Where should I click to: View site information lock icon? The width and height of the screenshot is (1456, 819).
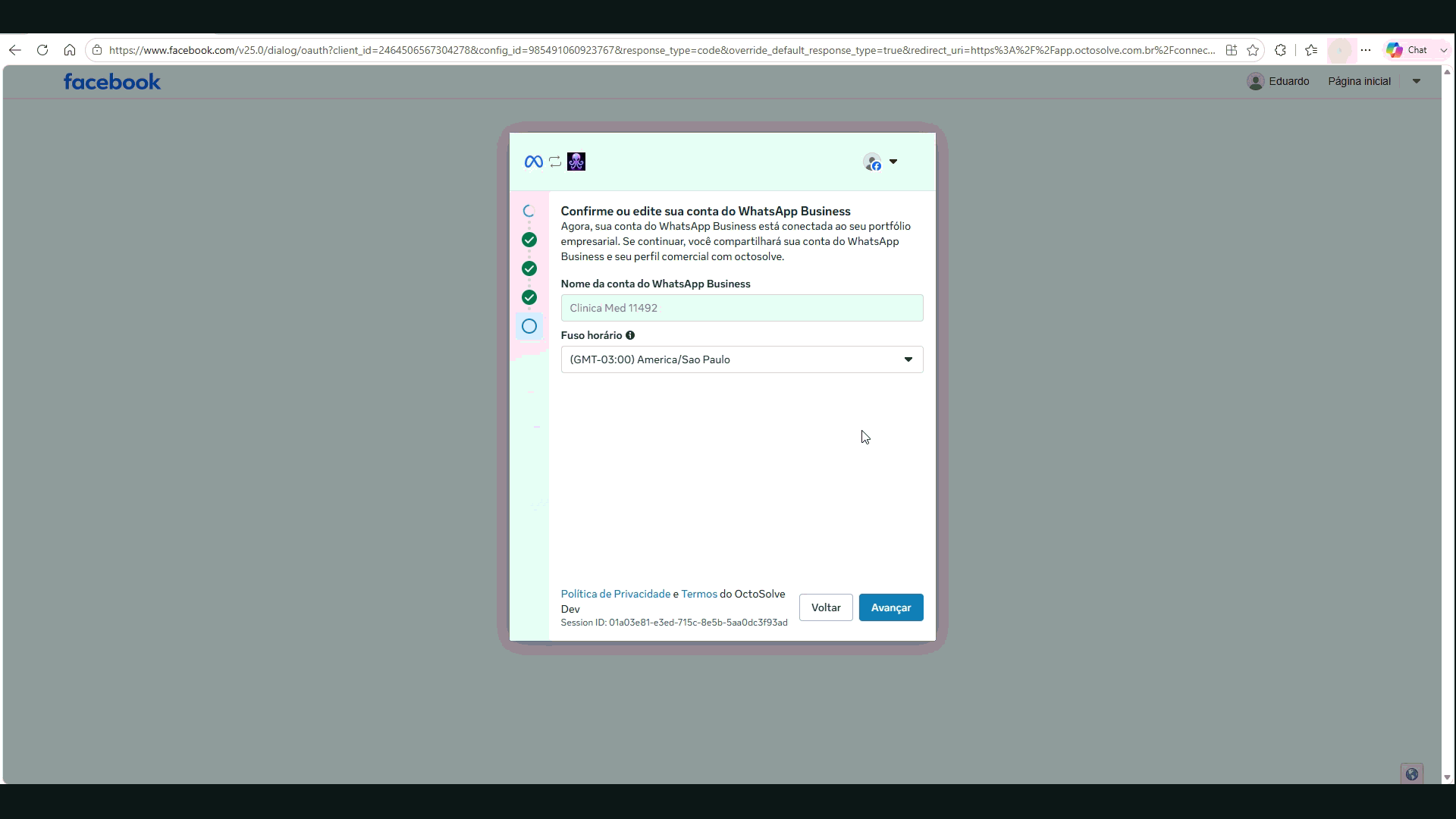[97, 50]
